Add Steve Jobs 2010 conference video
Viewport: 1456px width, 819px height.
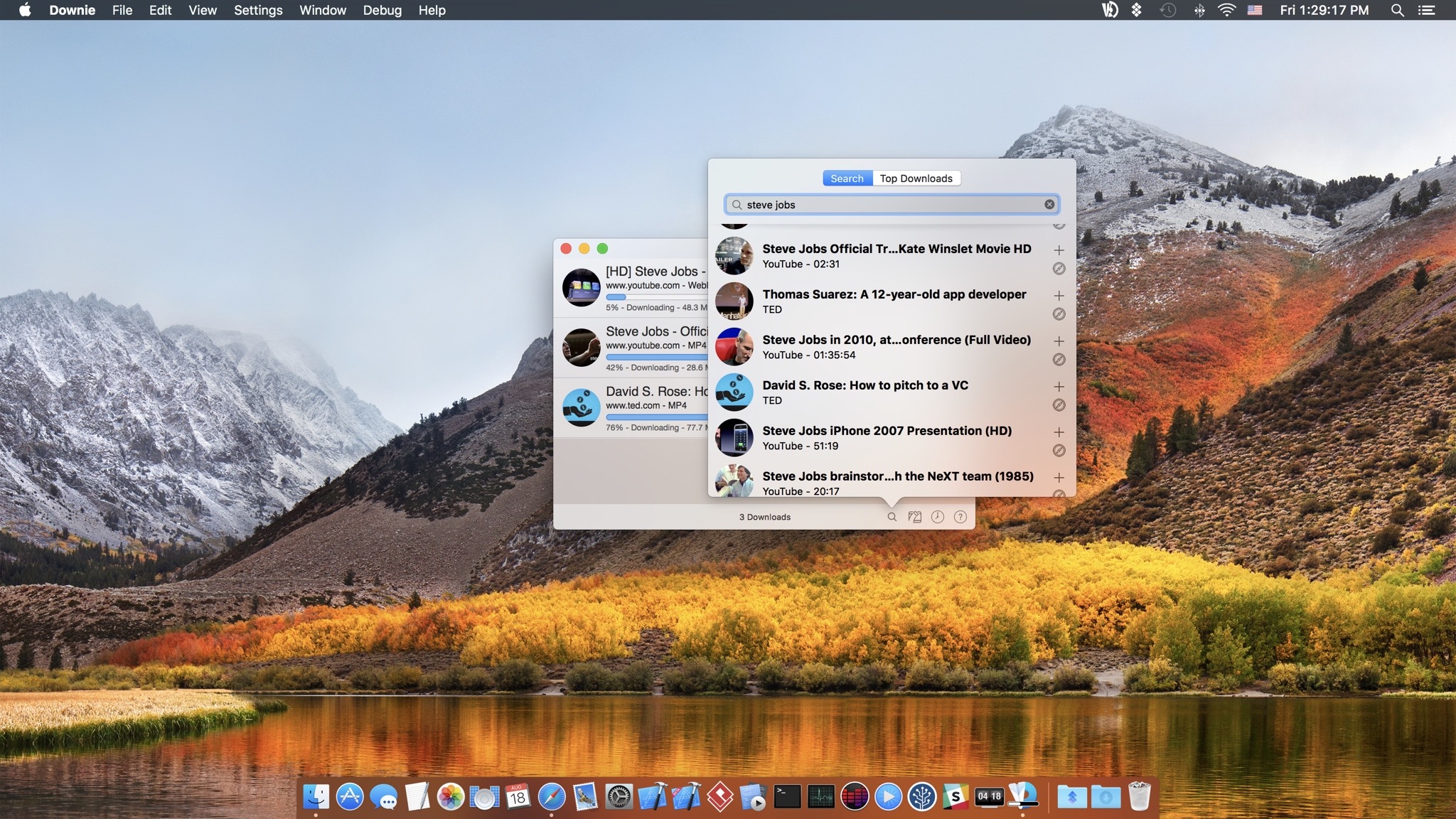point(1059,341)
